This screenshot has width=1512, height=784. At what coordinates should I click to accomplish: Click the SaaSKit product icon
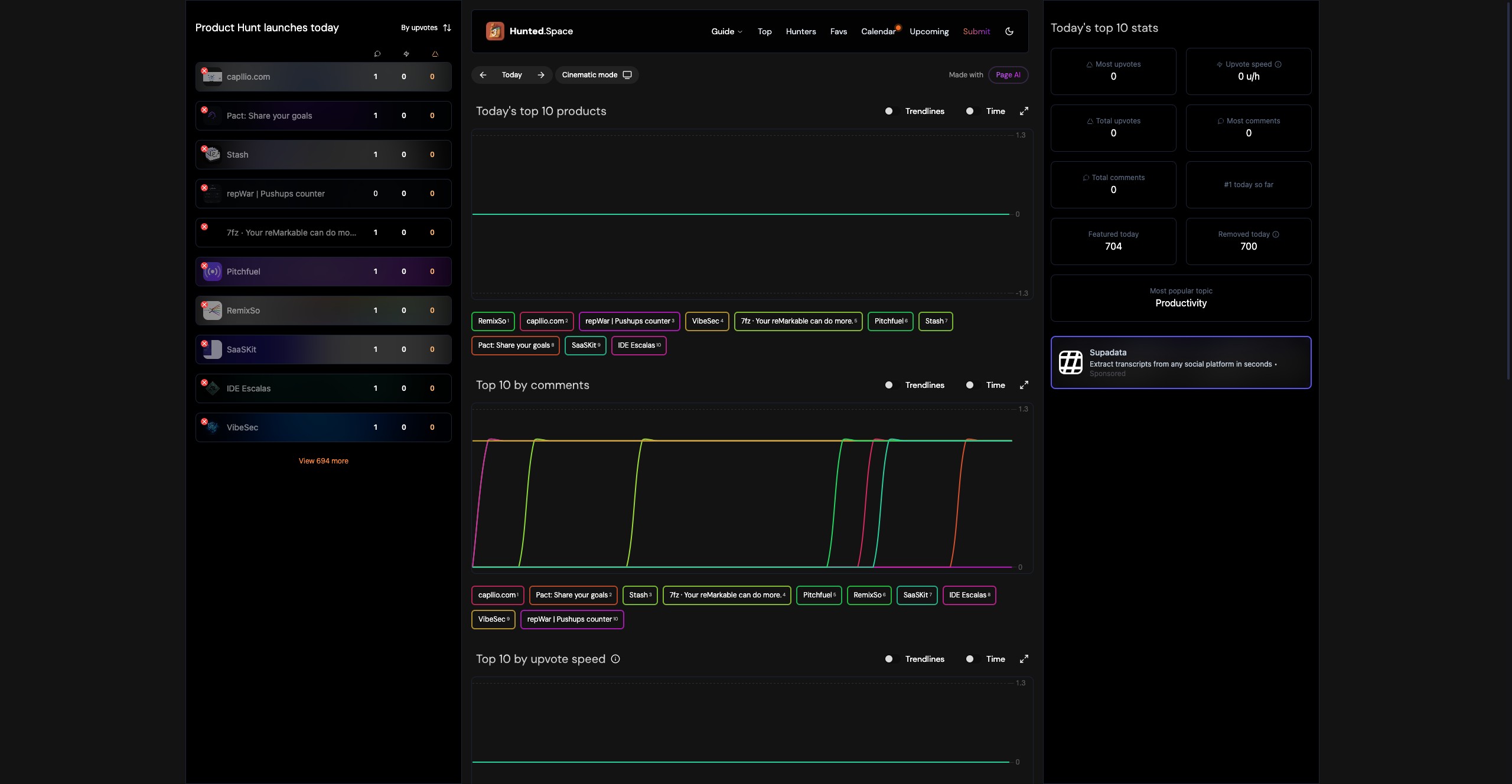[x=213, y=349]
